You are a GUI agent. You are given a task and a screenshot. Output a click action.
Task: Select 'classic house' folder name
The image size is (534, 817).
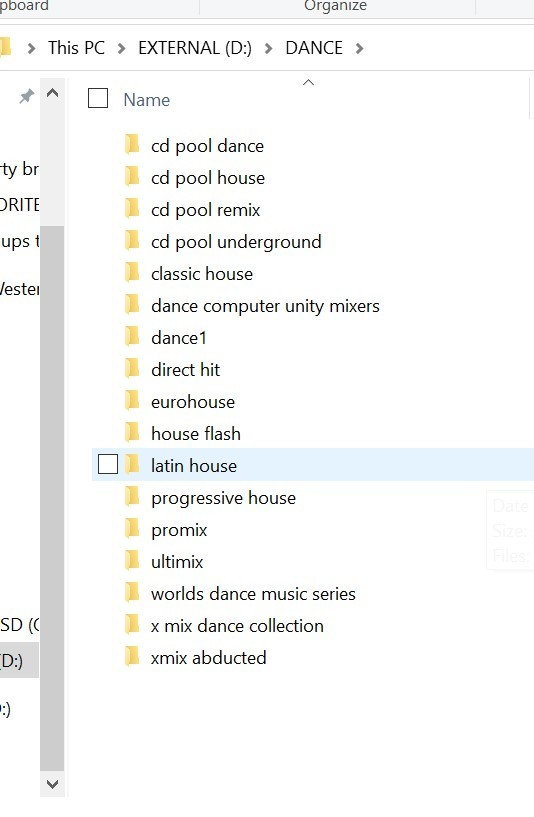202,274
